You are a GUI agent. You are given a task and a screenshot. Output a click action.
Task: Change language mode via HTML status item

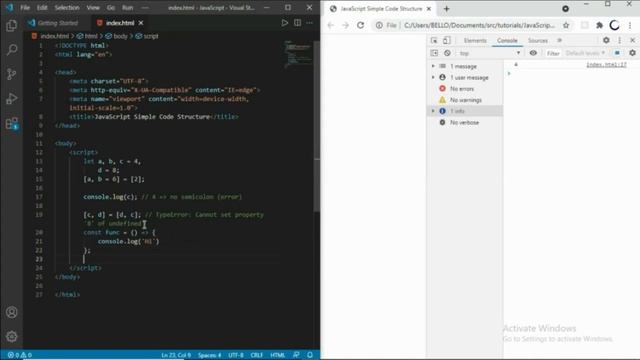[x=278, y=355]
